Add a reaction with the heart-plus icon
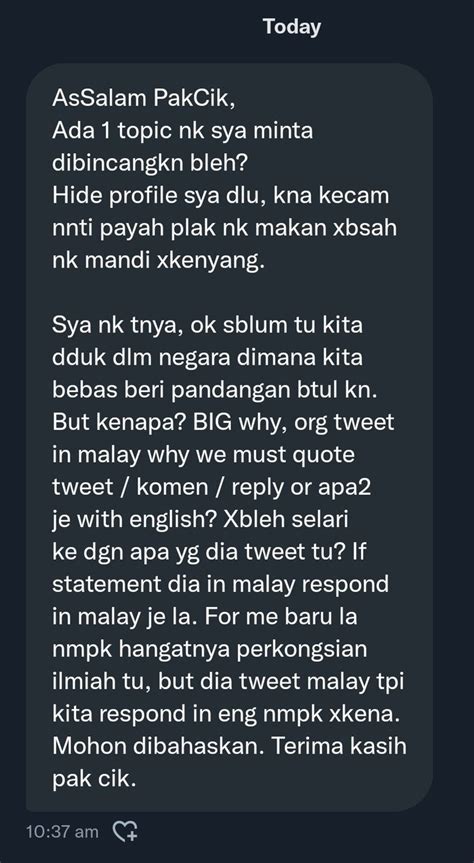This screenshot has width=474, height=863. [125, 831]
